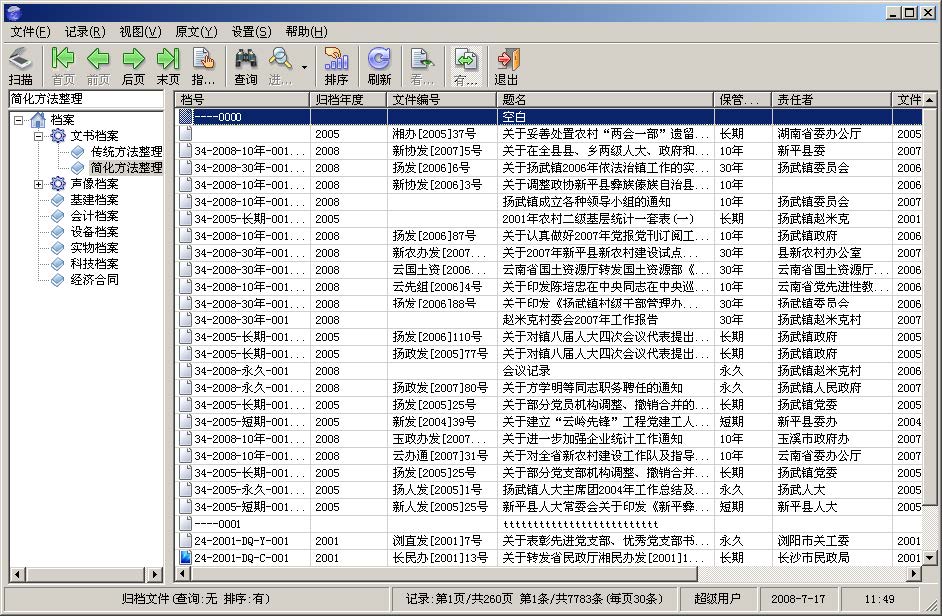Open the 设置 menu
This screenshot has width=942, height=616.
tap(250, 32)
